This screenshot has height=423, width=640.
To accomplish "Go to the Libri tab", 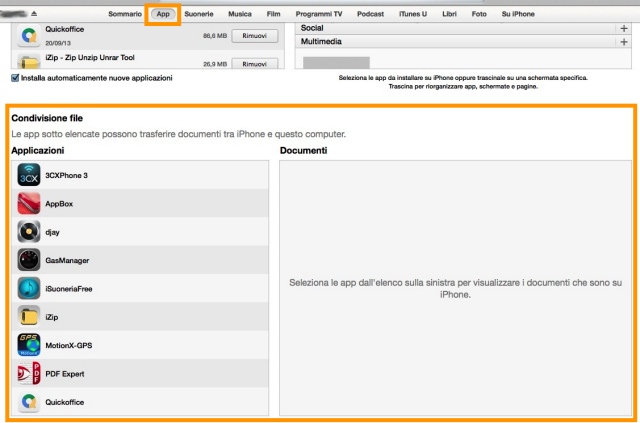I will point(449,14).
